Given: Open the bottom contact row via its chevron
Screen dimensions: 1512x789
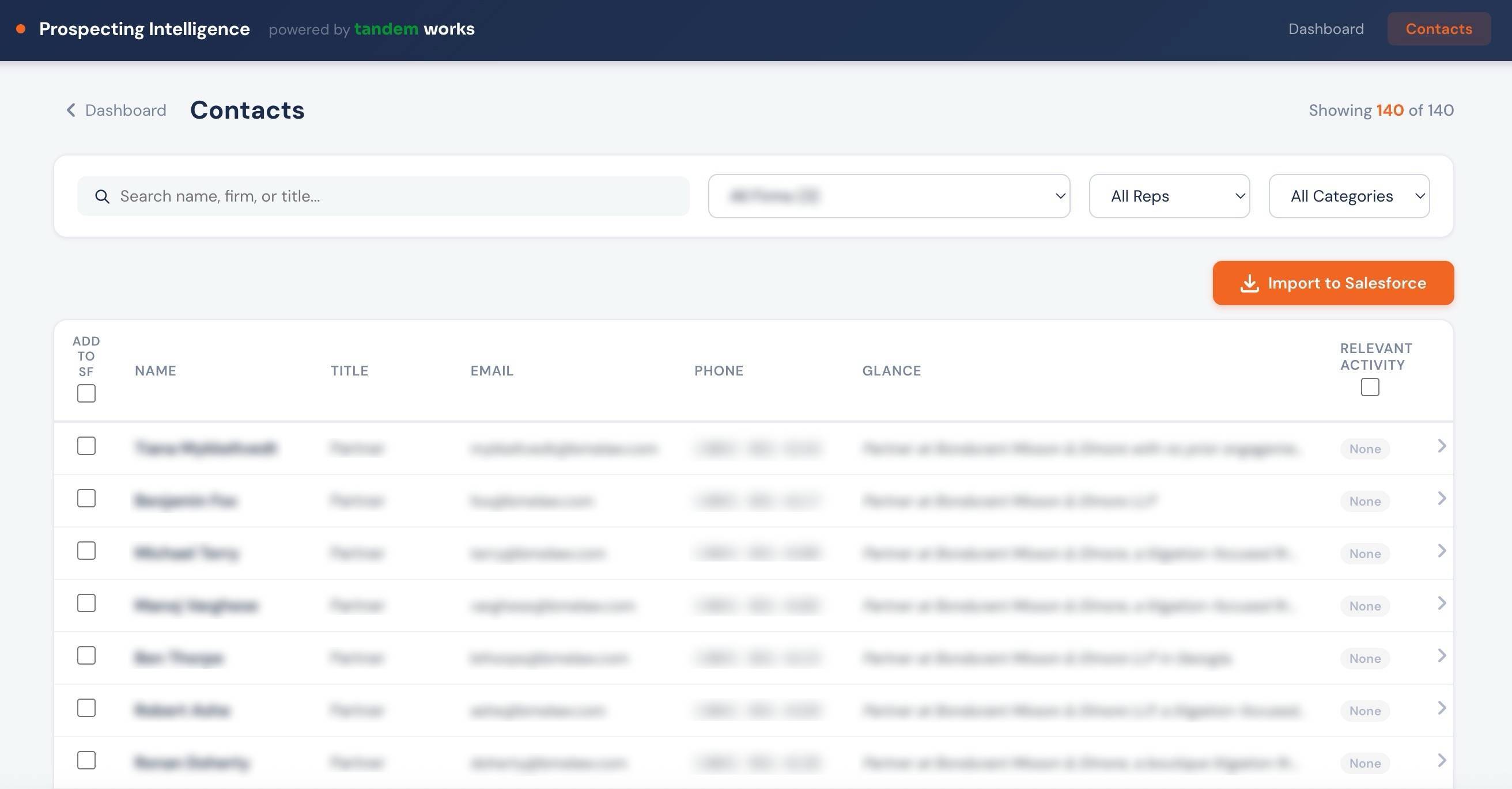Looking at the screenshot, I should click(x=1442, y=761).
